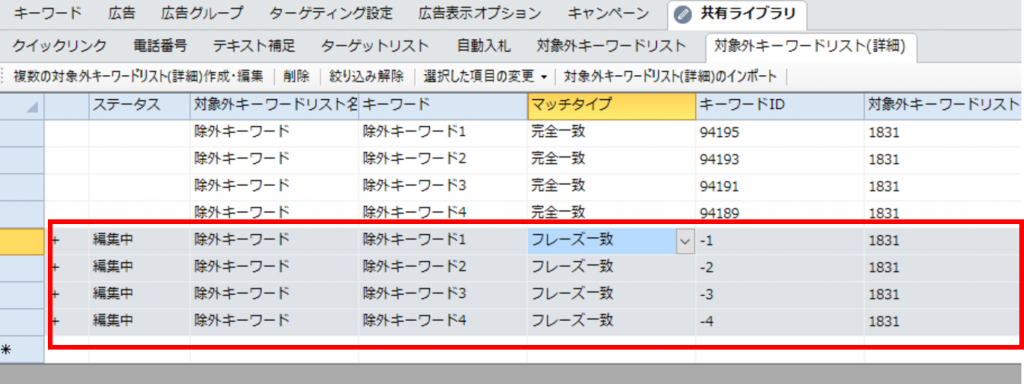Viewport: 1024px width, 384px height.
Task: Select keyword ID cell 94193
Action: 780,159
